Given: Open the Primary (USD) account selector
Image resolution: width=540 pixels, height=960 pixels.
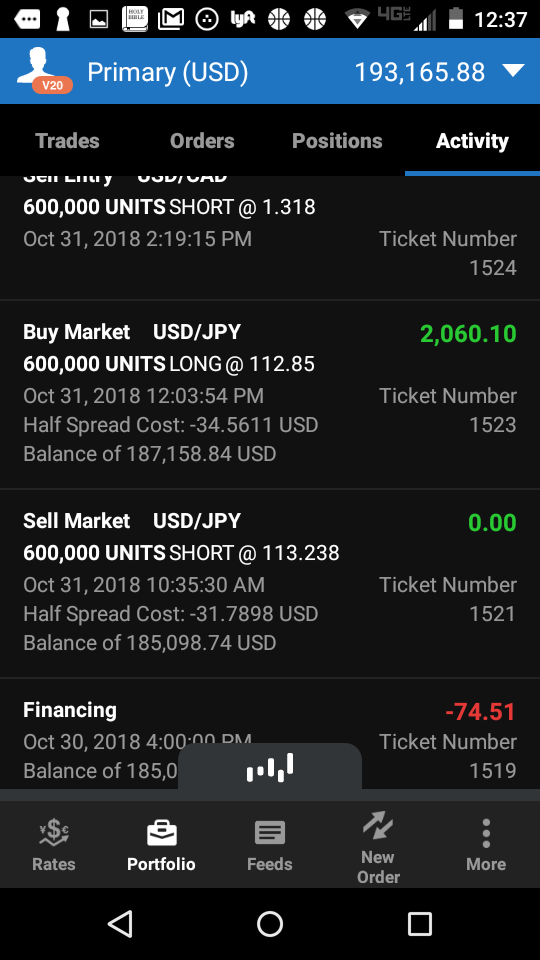Looking at the screenshot, I should [168, 72].
